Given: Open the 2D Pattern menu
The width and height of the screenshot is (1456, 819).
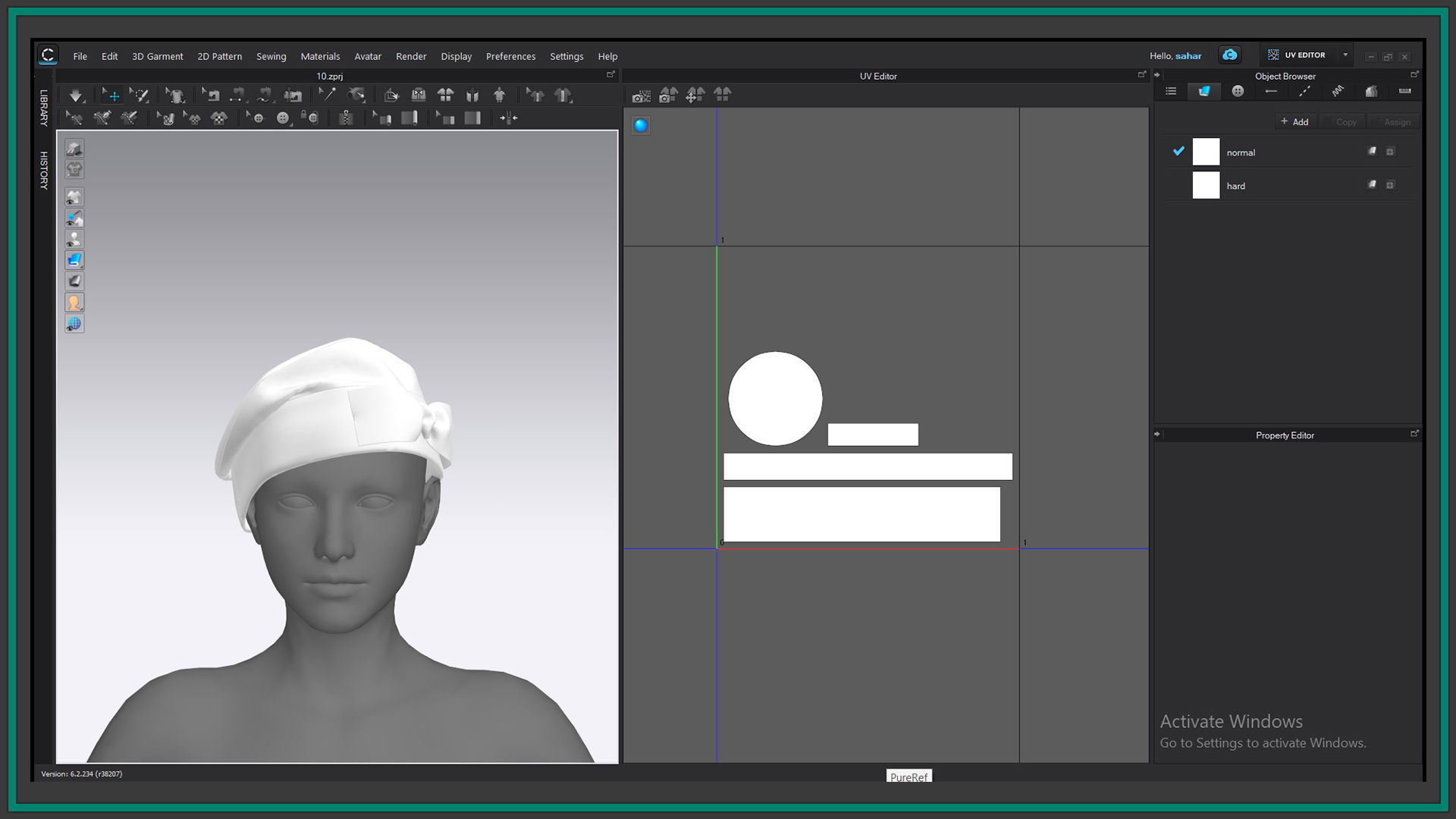Looking at the screenshot, I should [x=219, y=56].
